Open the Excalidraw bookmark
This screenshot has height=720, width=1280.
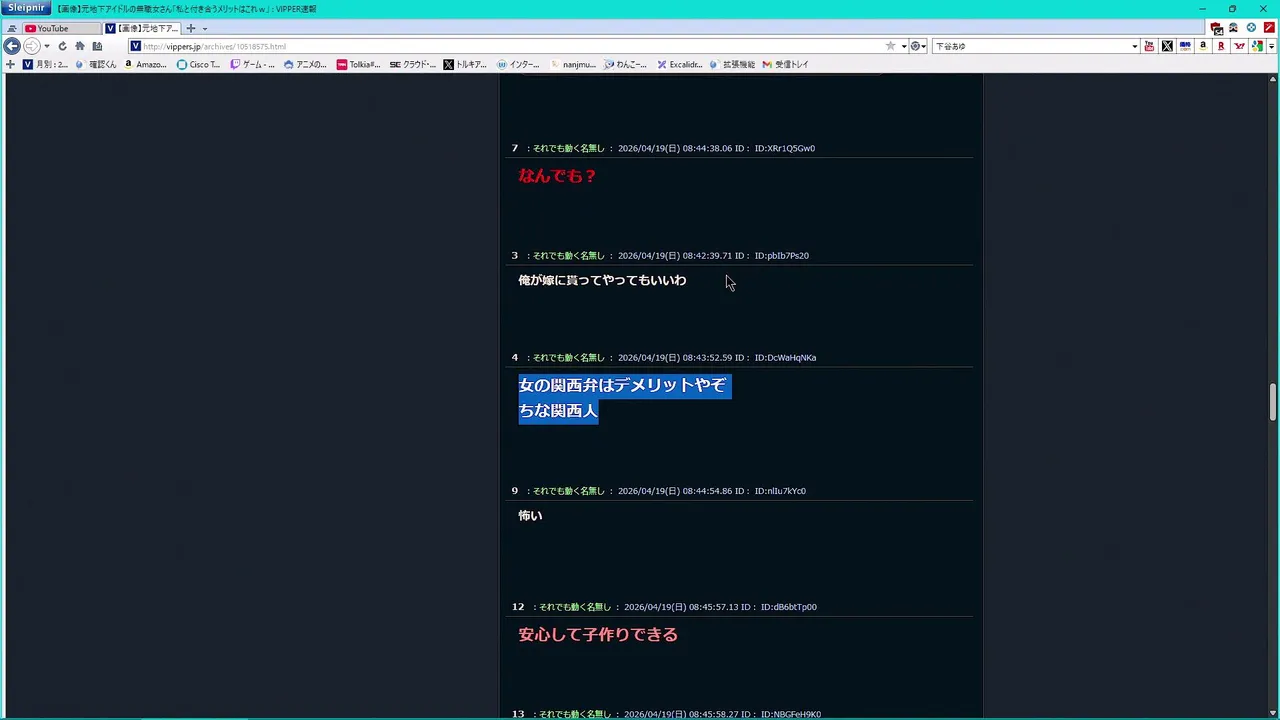point(679,64)
